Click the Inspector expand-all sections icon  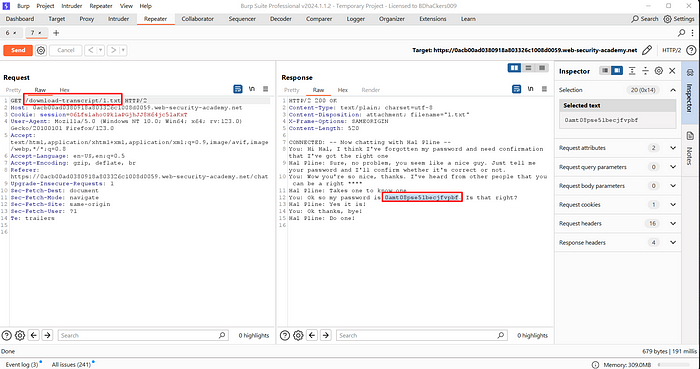632,71
